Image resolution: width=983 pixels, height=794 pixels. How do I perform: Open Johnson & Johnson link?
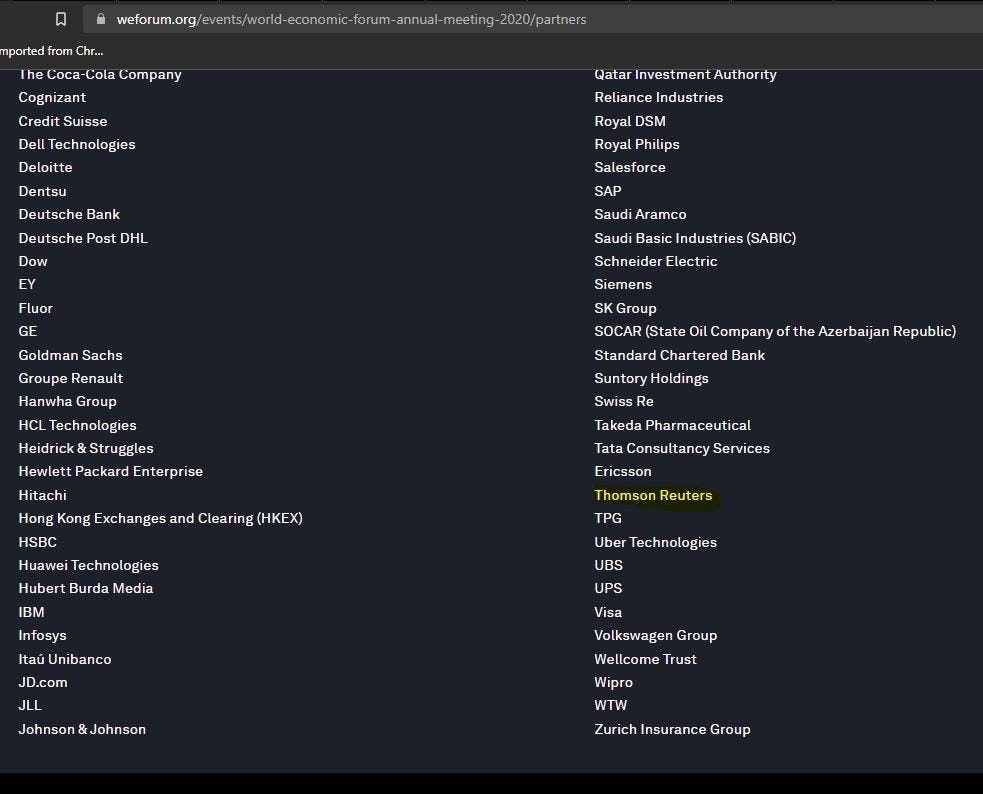(x=82, y=729)
